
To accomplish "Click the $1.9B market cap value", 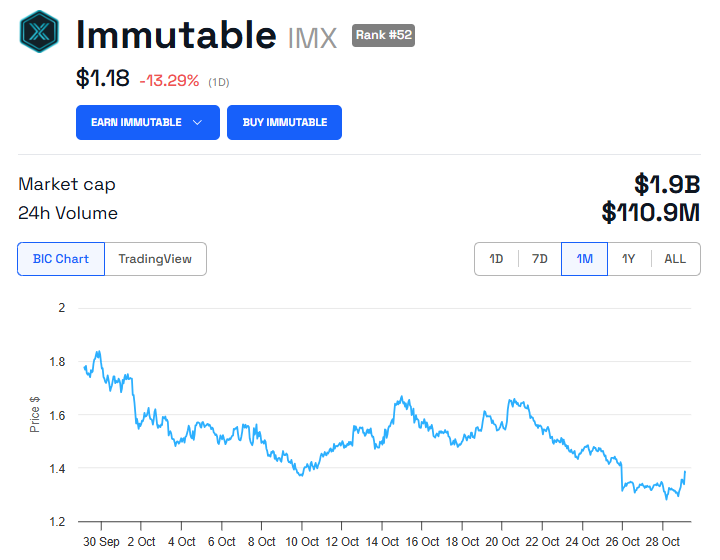I will [x=667, y=184].
